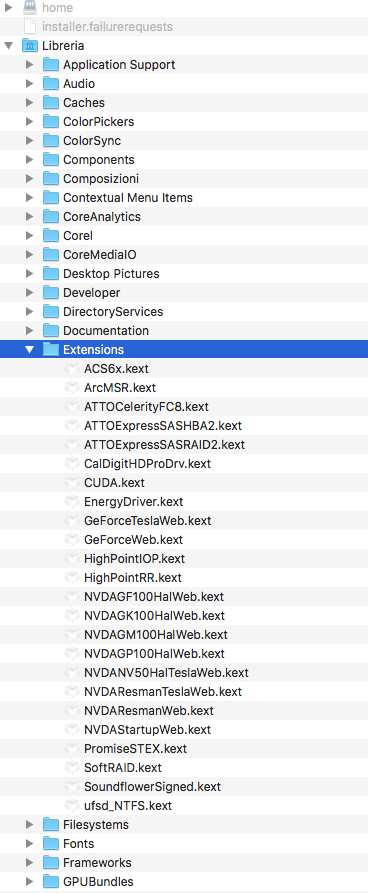The width and height of the screenshot is (368, 893).
Task: Expand the DirectoryServices folder triangle
Action: point(30,312)
